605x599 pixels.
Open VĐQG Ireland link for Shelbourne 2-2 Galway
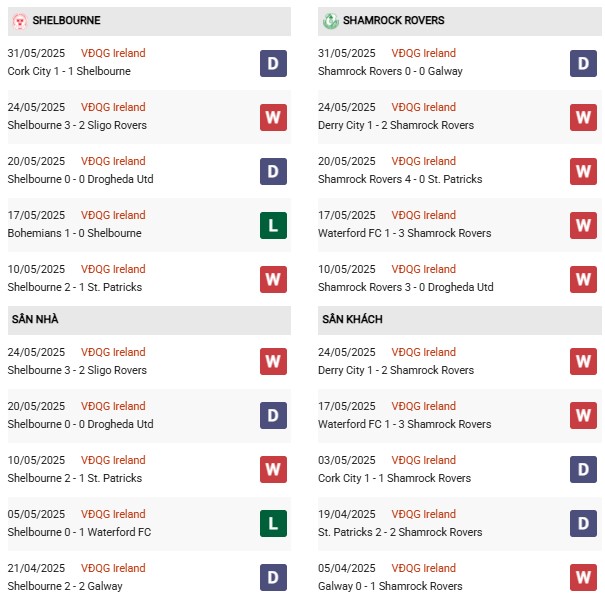[113, 568]
